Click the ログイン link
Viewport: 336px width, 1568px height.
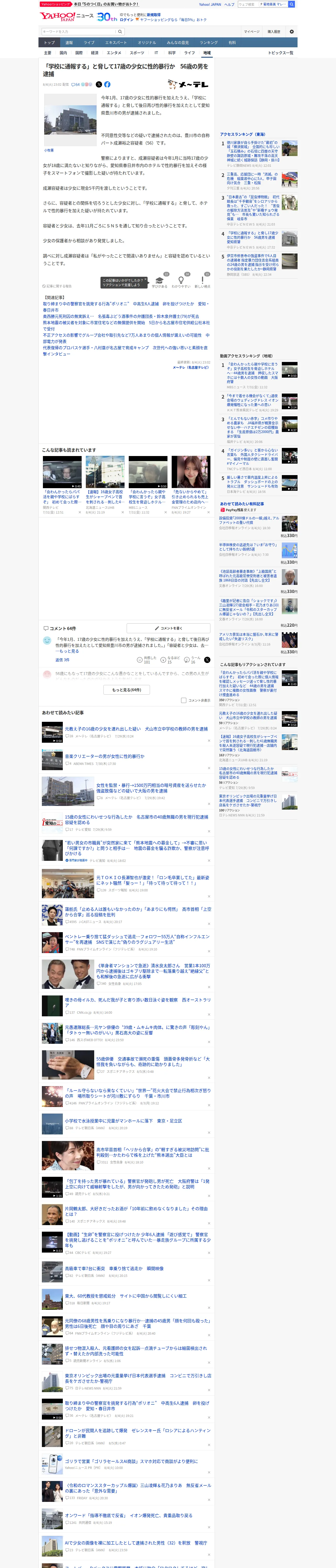click(127, 20)
